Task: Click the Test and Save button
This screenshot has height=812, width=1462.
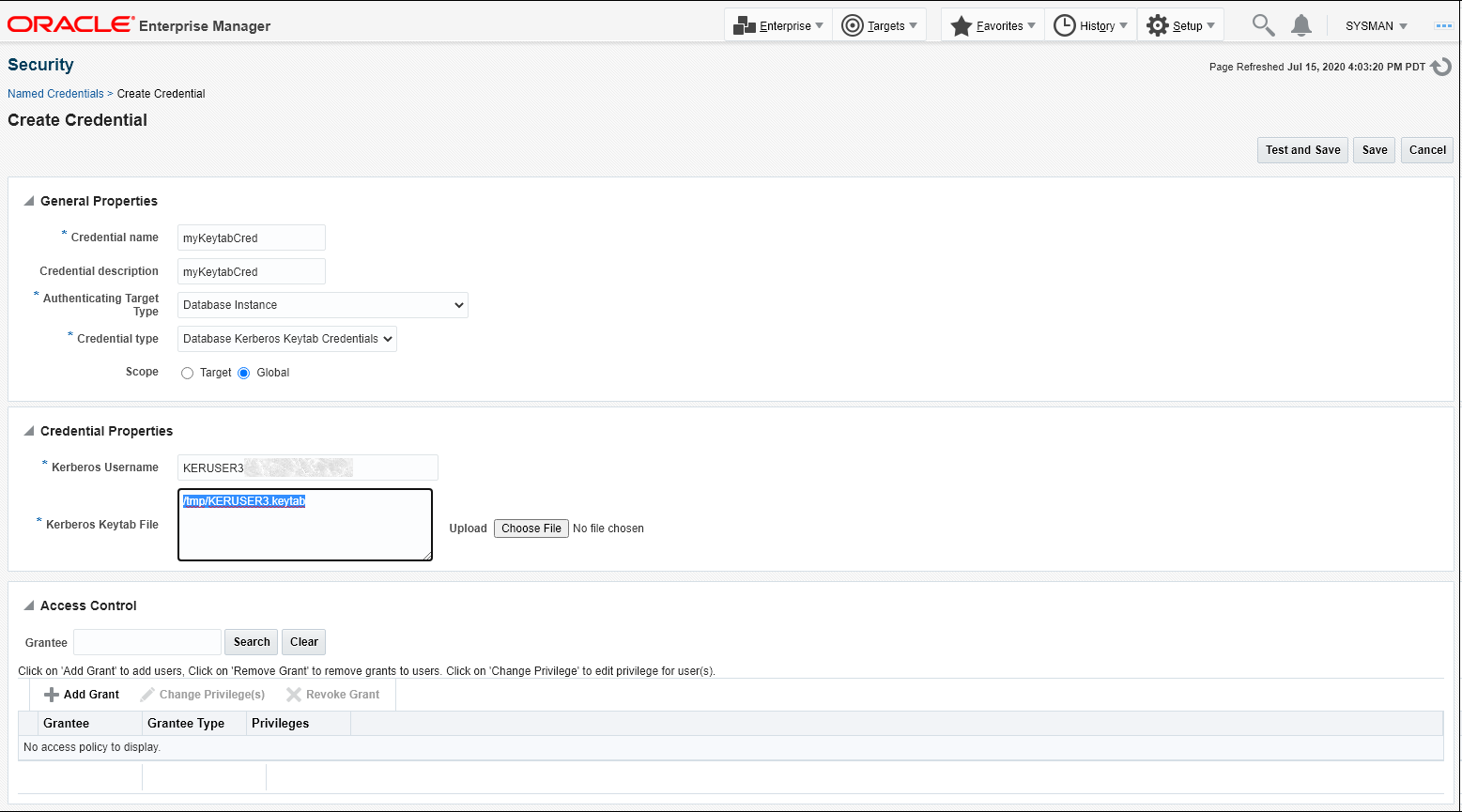Action: 1302,150
